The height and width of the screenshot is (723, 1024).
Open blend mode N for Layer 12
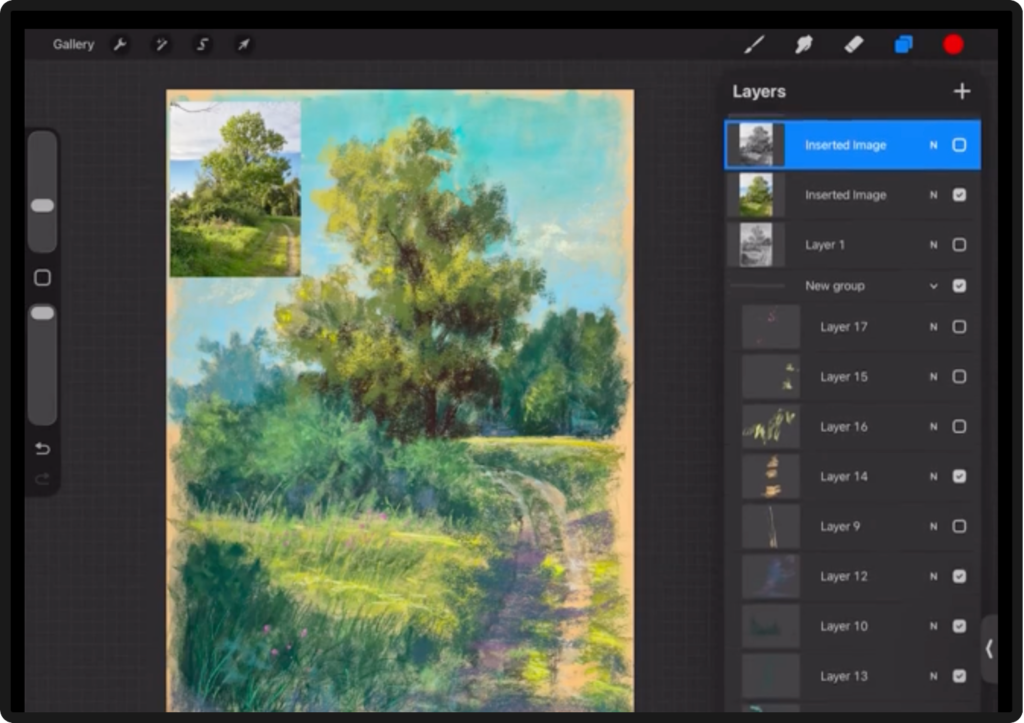click(x=933, y=577)
